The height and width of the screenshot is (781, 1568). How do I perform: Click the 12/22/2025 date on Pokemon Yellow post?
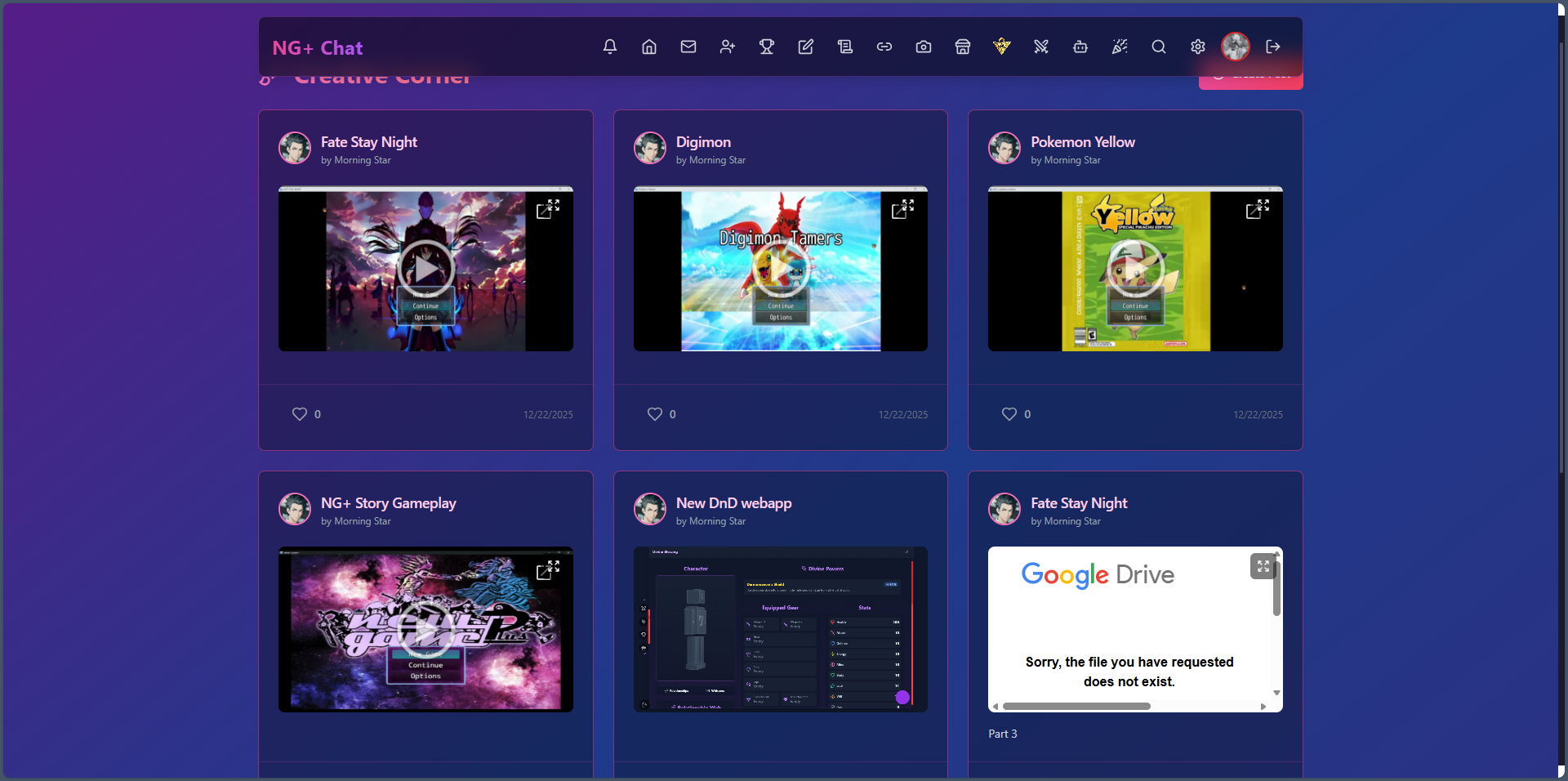(1258, 415)
